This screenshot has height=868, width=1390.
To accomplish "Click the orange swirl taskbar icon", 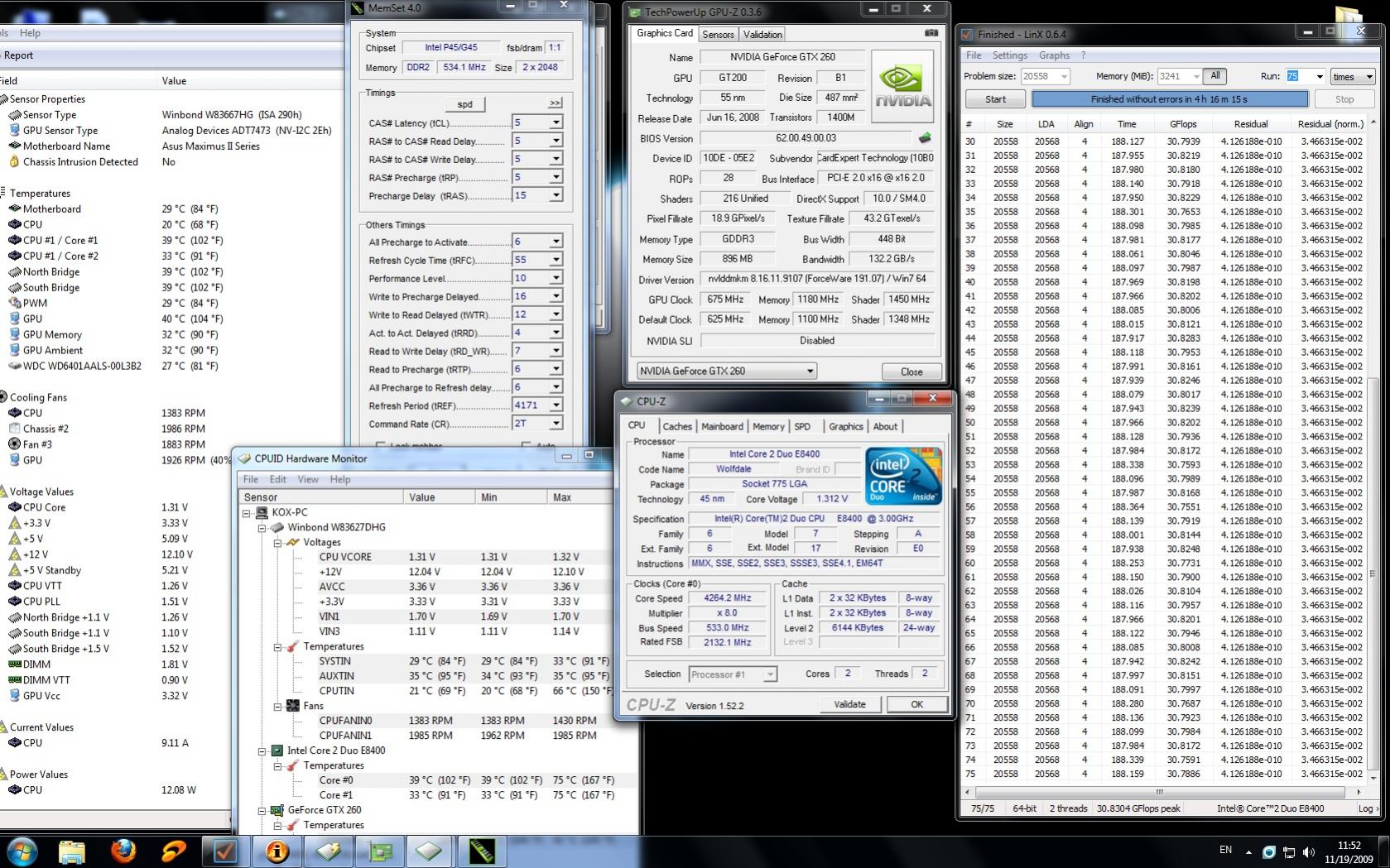I will pyautogui.click(x=174, y=851).
